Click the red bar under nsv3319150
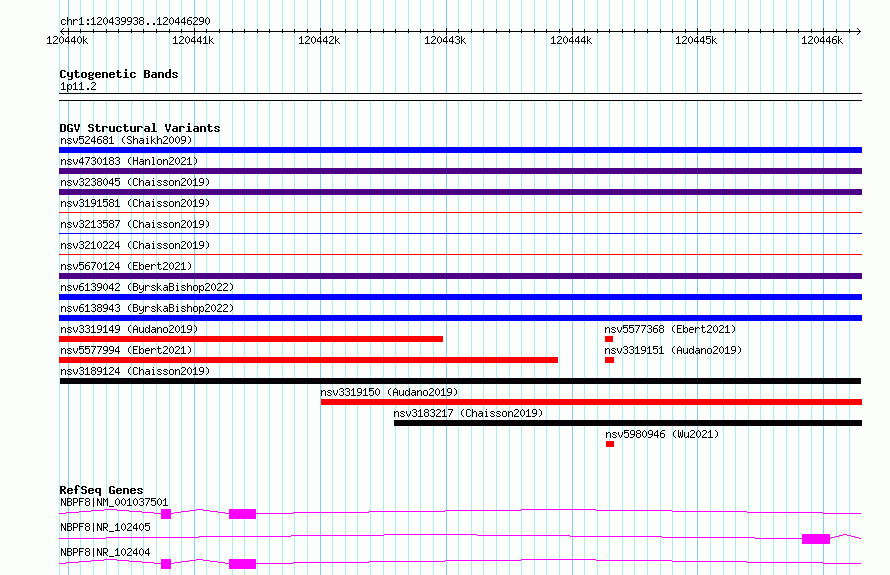 point(591,402)
